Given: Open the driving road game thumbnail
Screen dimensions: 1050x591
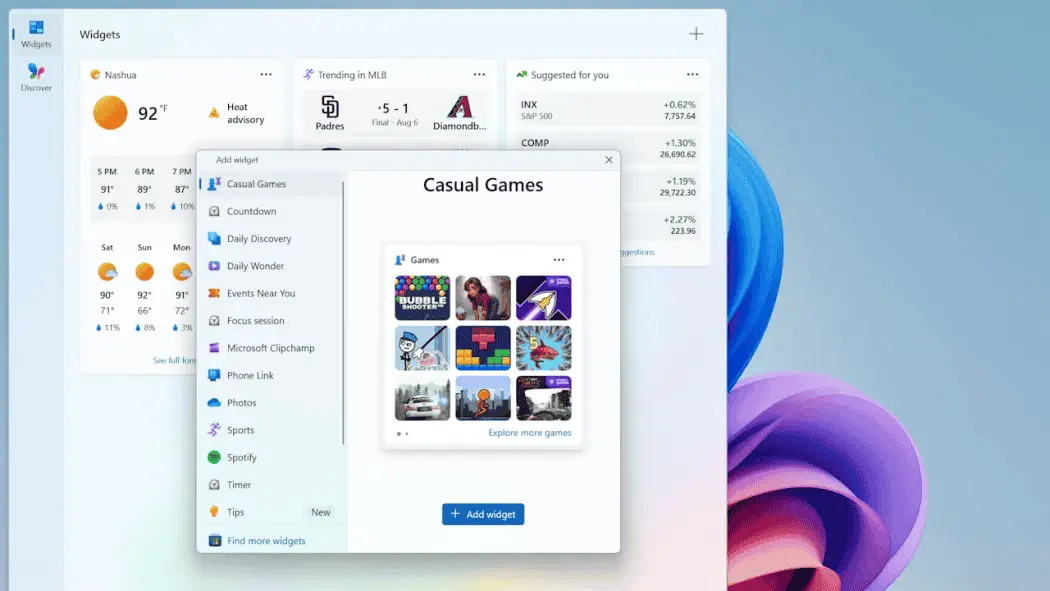Looking at the screenshot, I should (544, 398).
